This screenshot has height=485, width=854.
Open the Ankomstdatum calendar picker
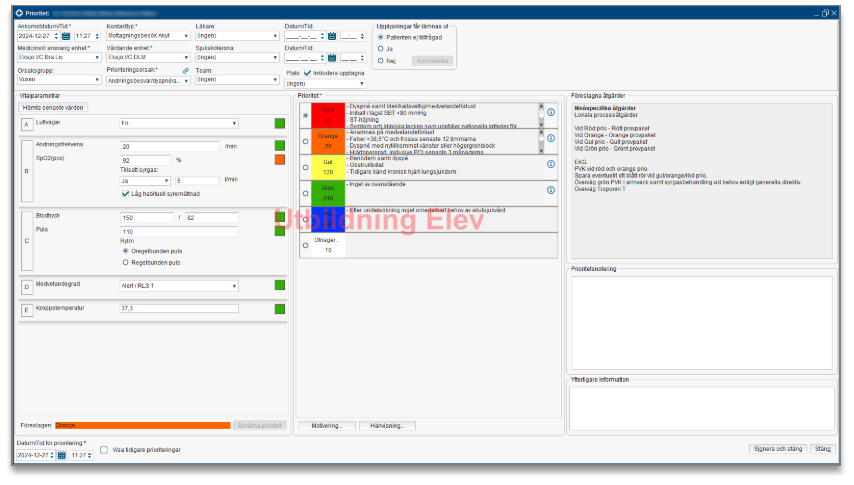point(66,35)
